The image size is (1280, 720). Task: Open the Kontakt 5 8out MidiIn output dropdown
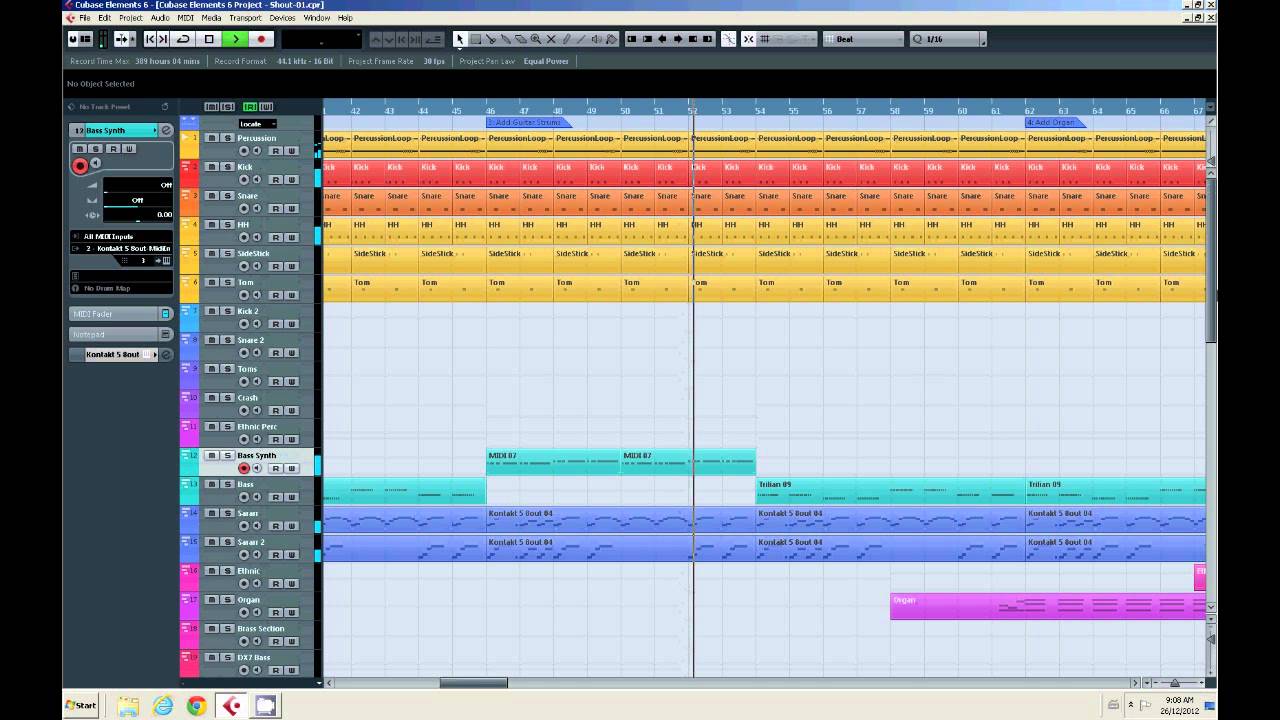click(x=120, y=248)
